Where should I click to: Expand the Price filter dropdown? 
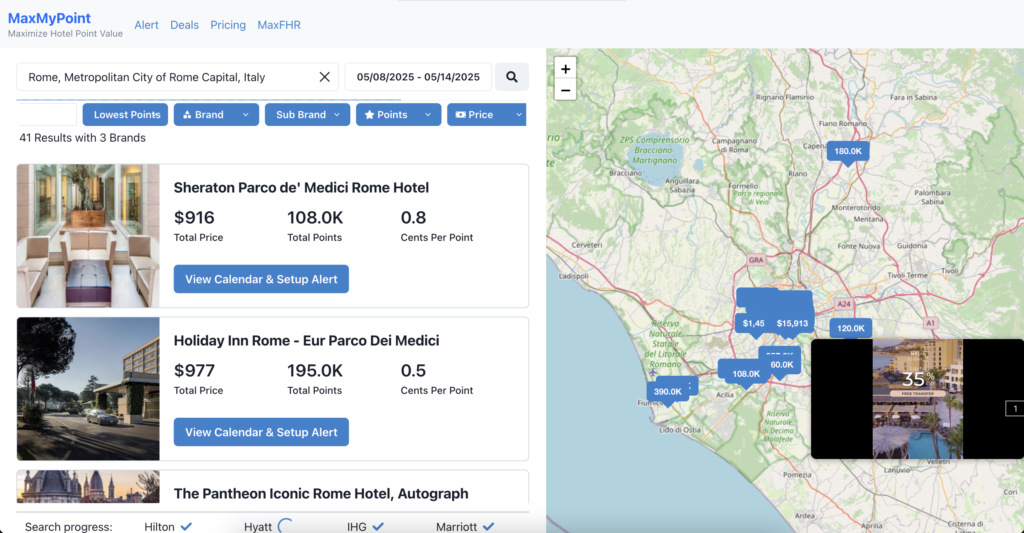[x=487, y=114]
